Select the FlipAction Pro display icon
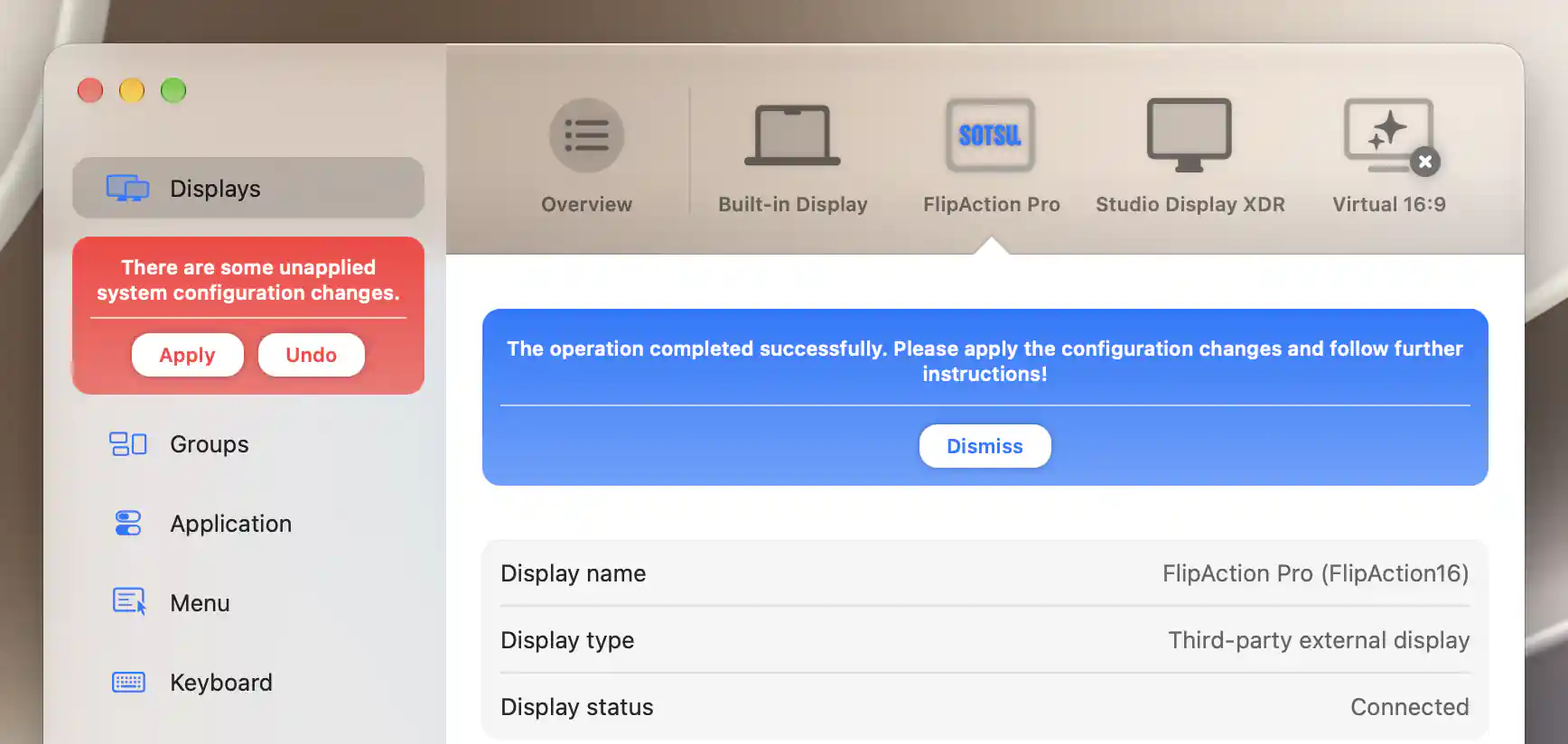This screenshot has width=1568, height=744. 990,135
